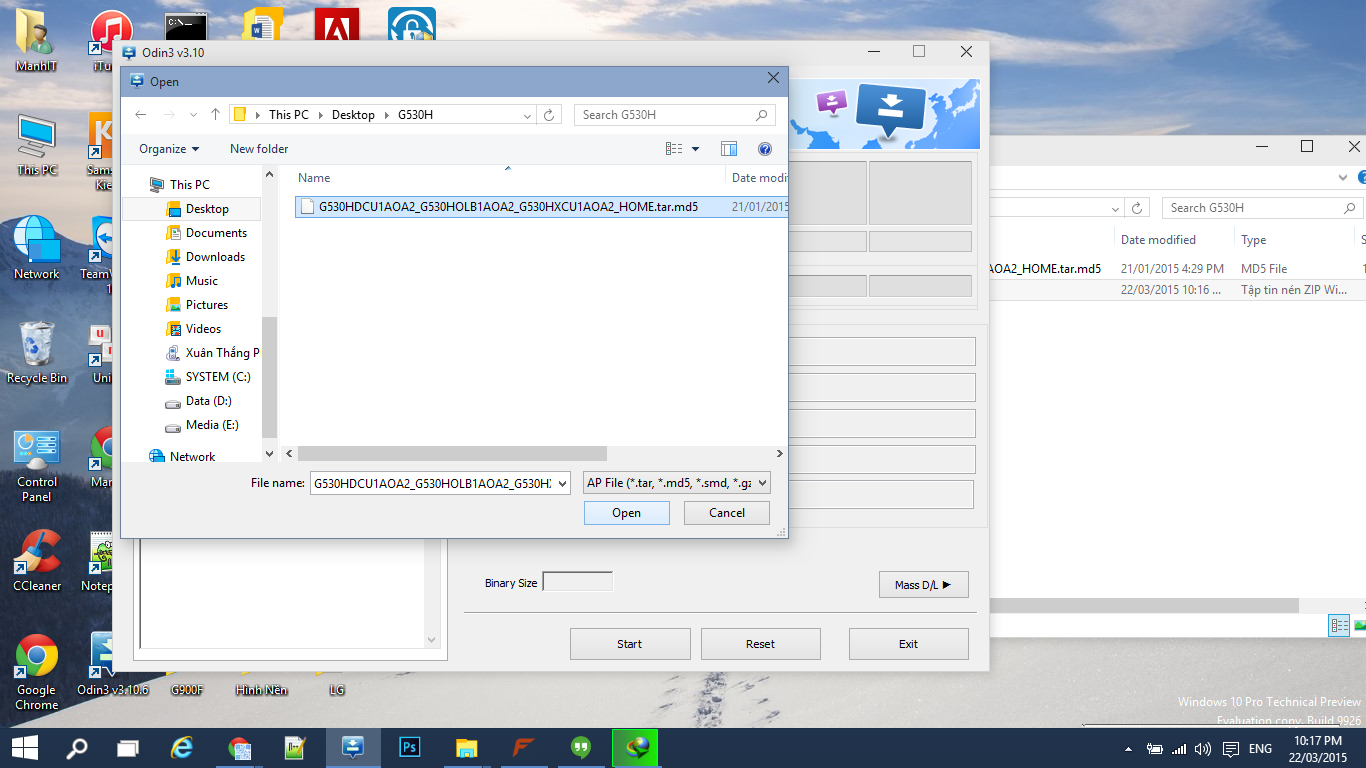
Task: Expand the AP File type filter dropdown
Action: click(x=763, y=483)
